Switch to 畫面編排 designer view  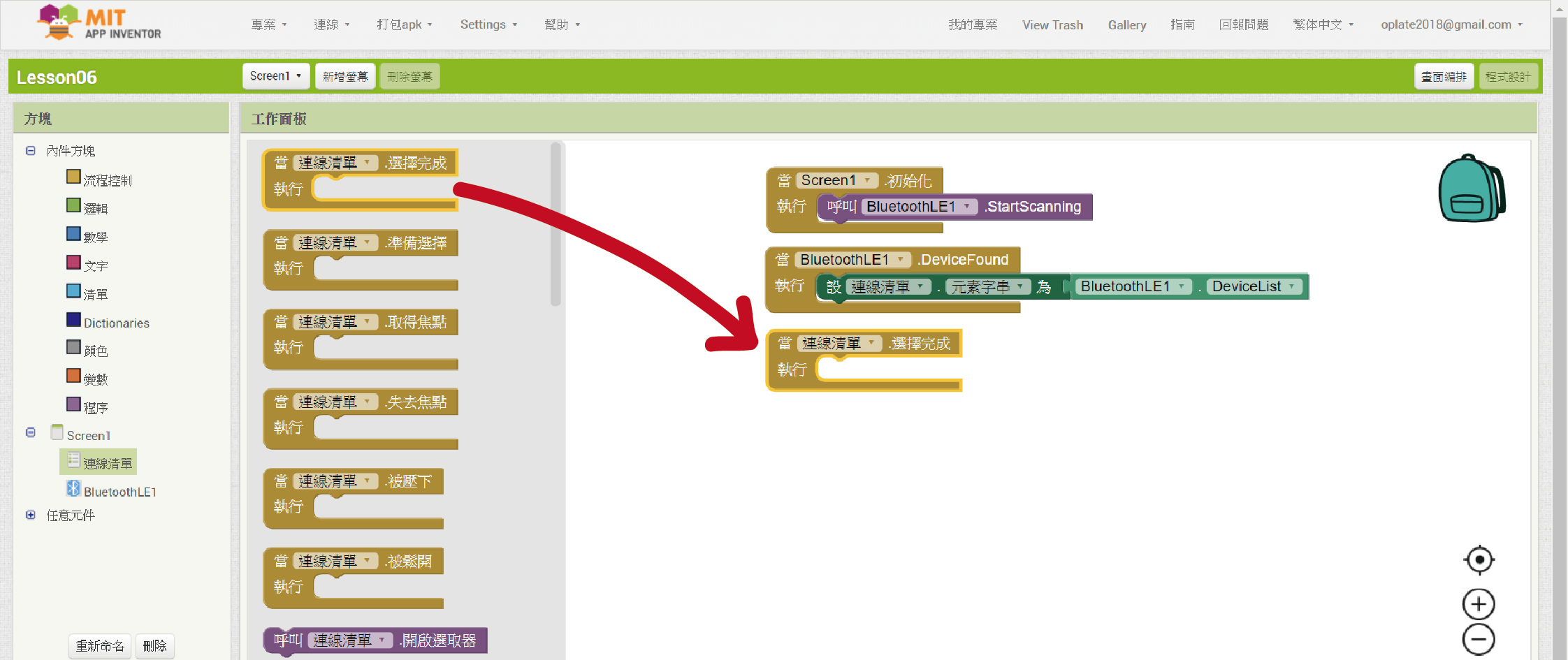click(x=1444, y=76)
